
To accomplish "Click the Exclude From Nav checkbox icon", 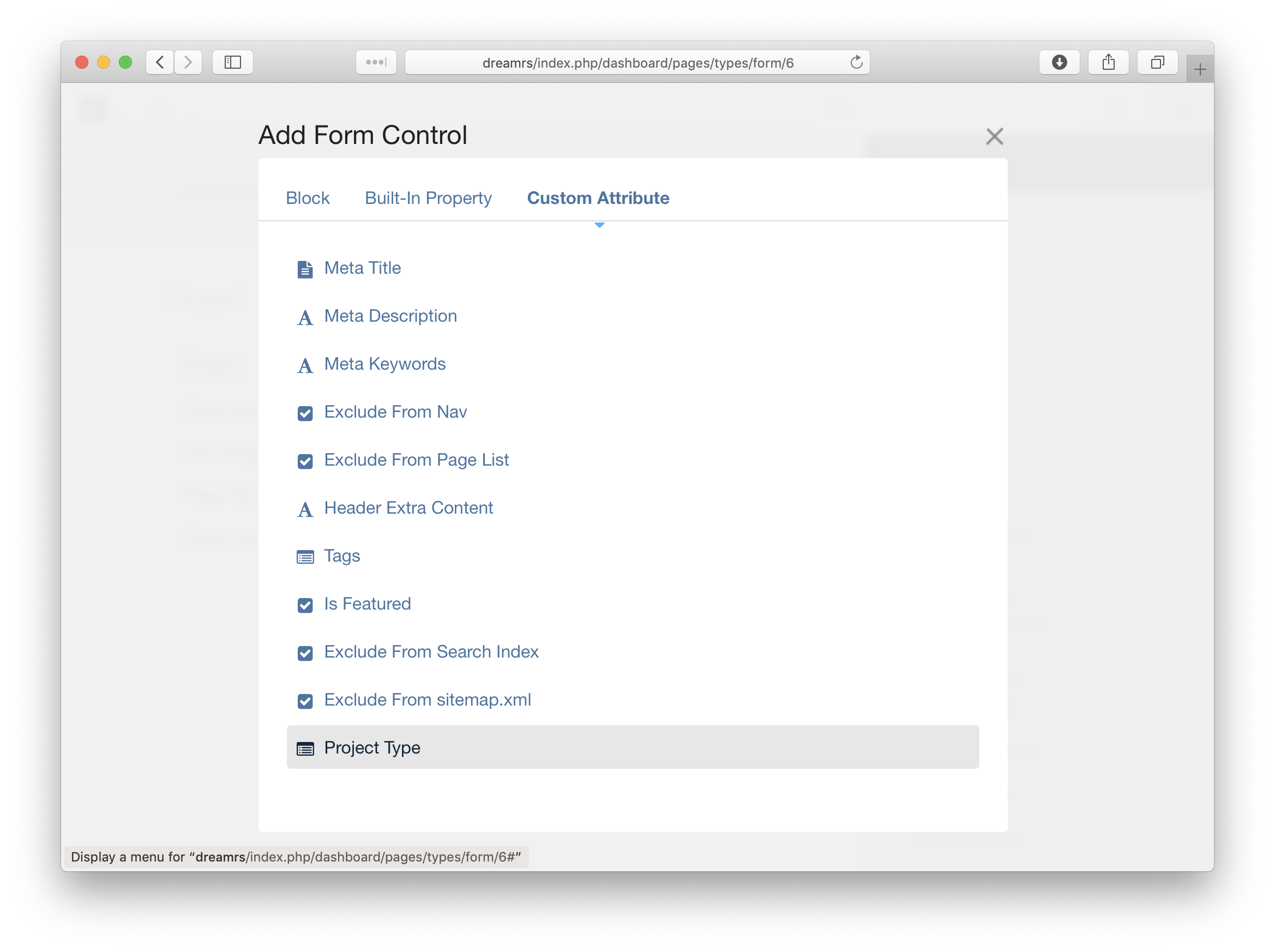I will tap(305, 413).
